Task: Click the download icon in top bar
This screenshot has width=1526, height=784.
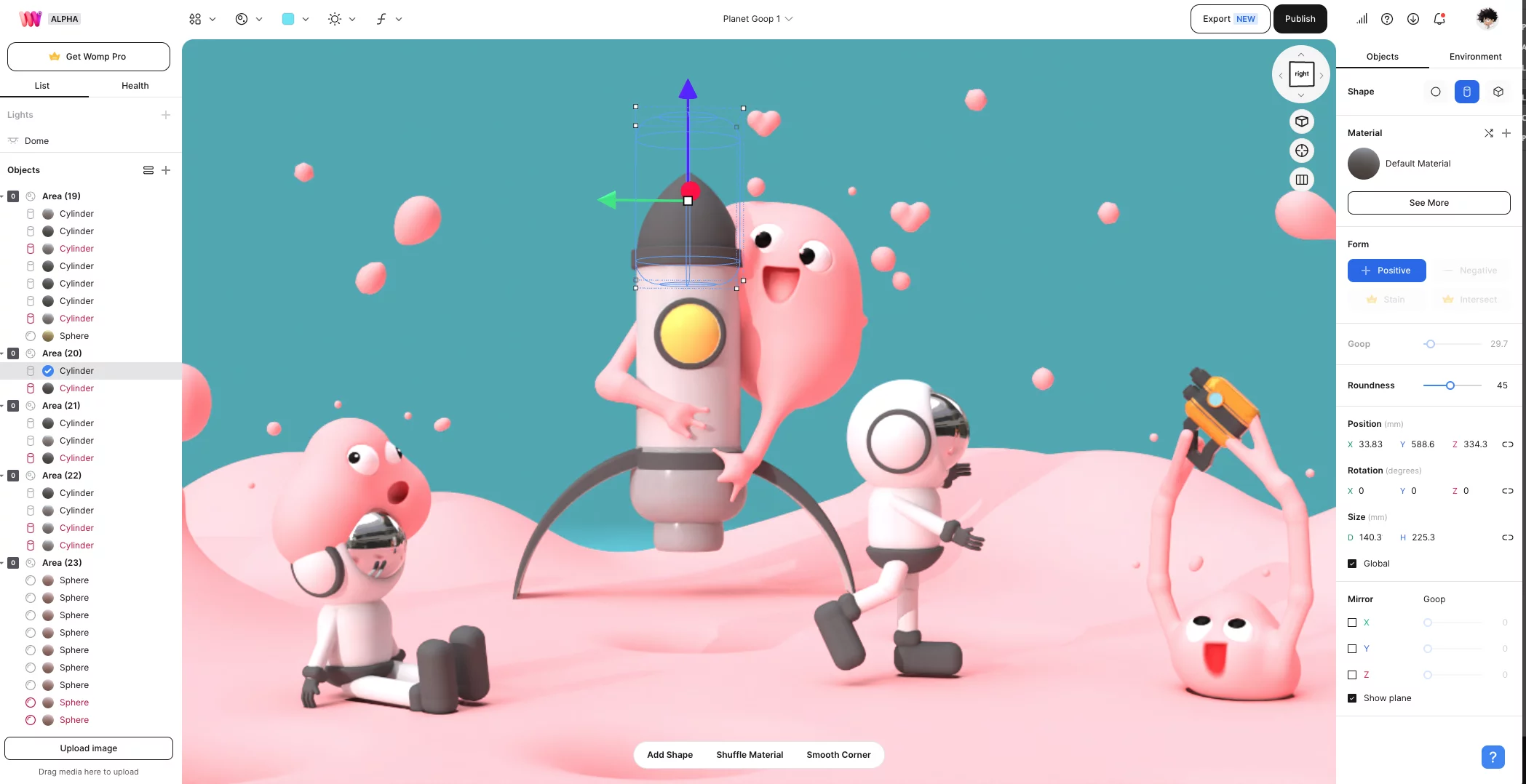Action: (x=1413, y=19)
